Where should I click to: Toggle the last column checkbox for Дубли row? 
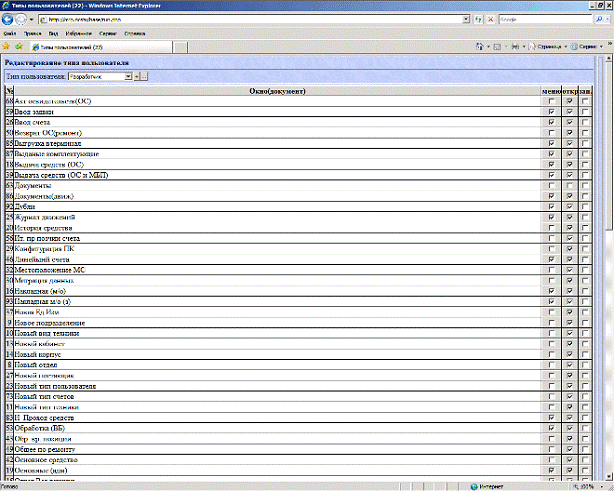[x=585, y=206]
